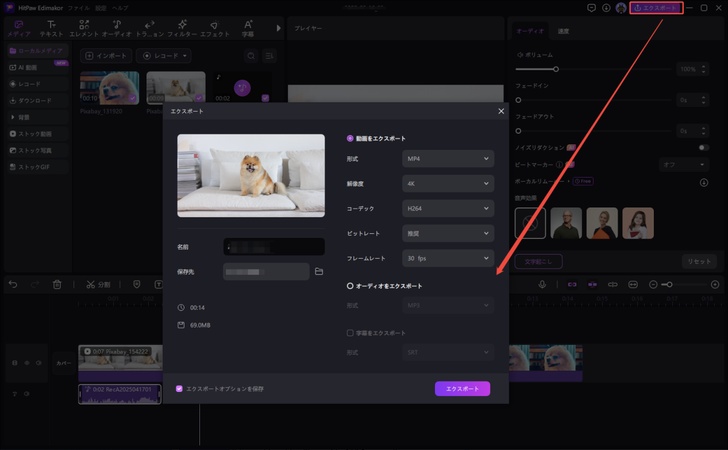Open the メディア (Media) tab icon

coord(19,28)
